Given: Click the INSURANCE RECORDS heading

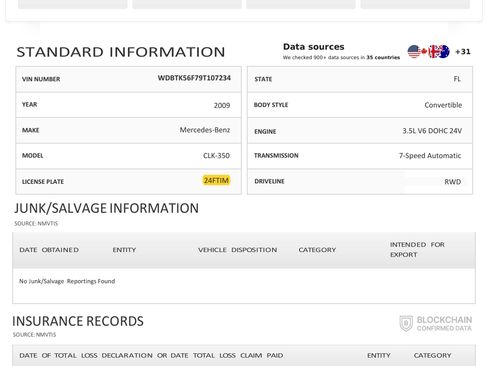Looking at the screenshot, I should tap(78, 321).
